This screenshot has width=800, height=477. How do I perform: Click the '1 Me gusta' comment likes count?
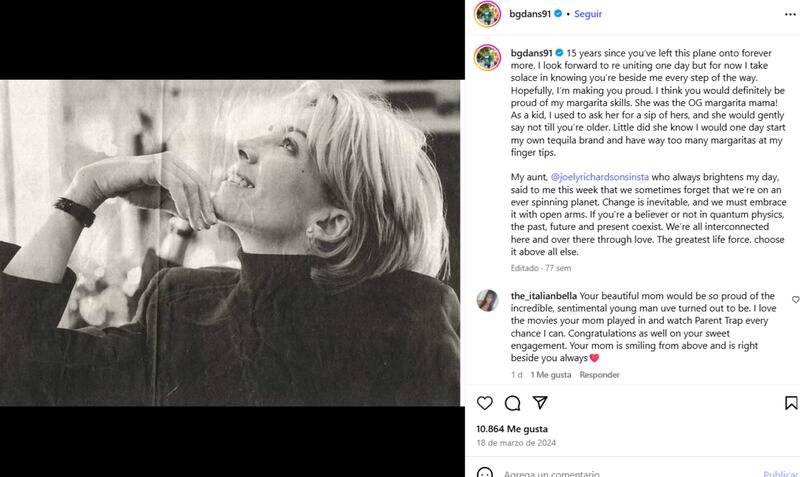coord(551,375)
